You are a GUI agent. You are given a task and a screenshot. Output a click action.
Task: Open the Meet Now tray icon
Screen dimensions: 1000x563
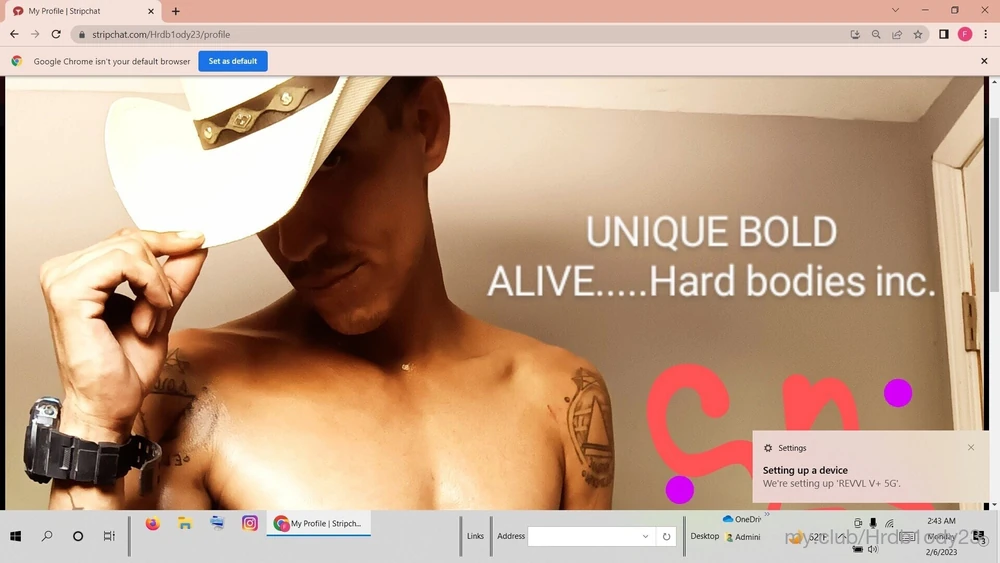(x=858, y=523)
